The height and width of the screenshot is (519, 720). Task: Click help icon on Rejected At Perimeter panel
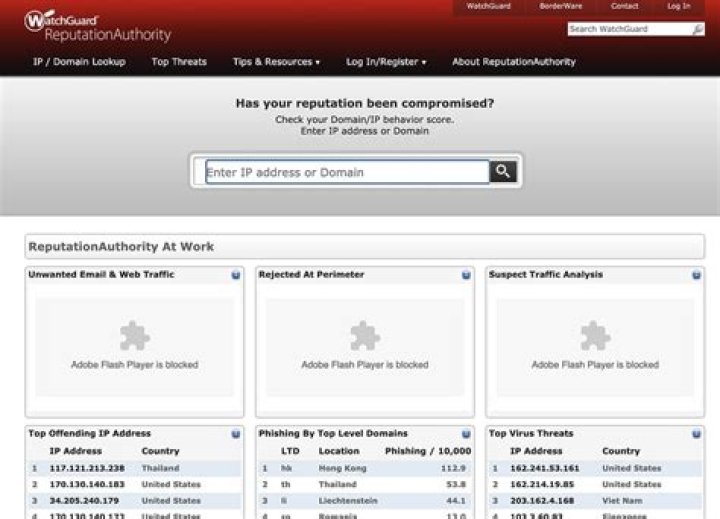tap(466, 274)
